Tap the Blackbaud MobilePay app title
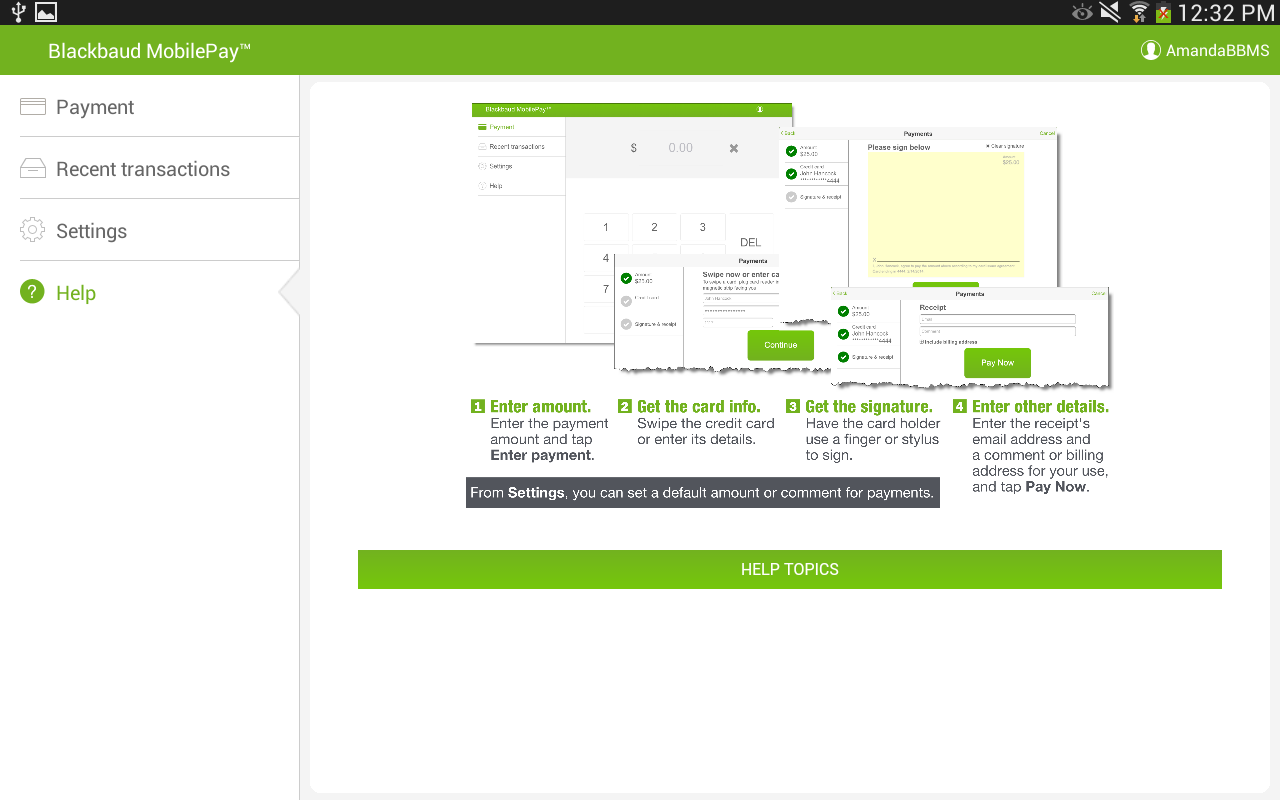 tap(149, 51)
